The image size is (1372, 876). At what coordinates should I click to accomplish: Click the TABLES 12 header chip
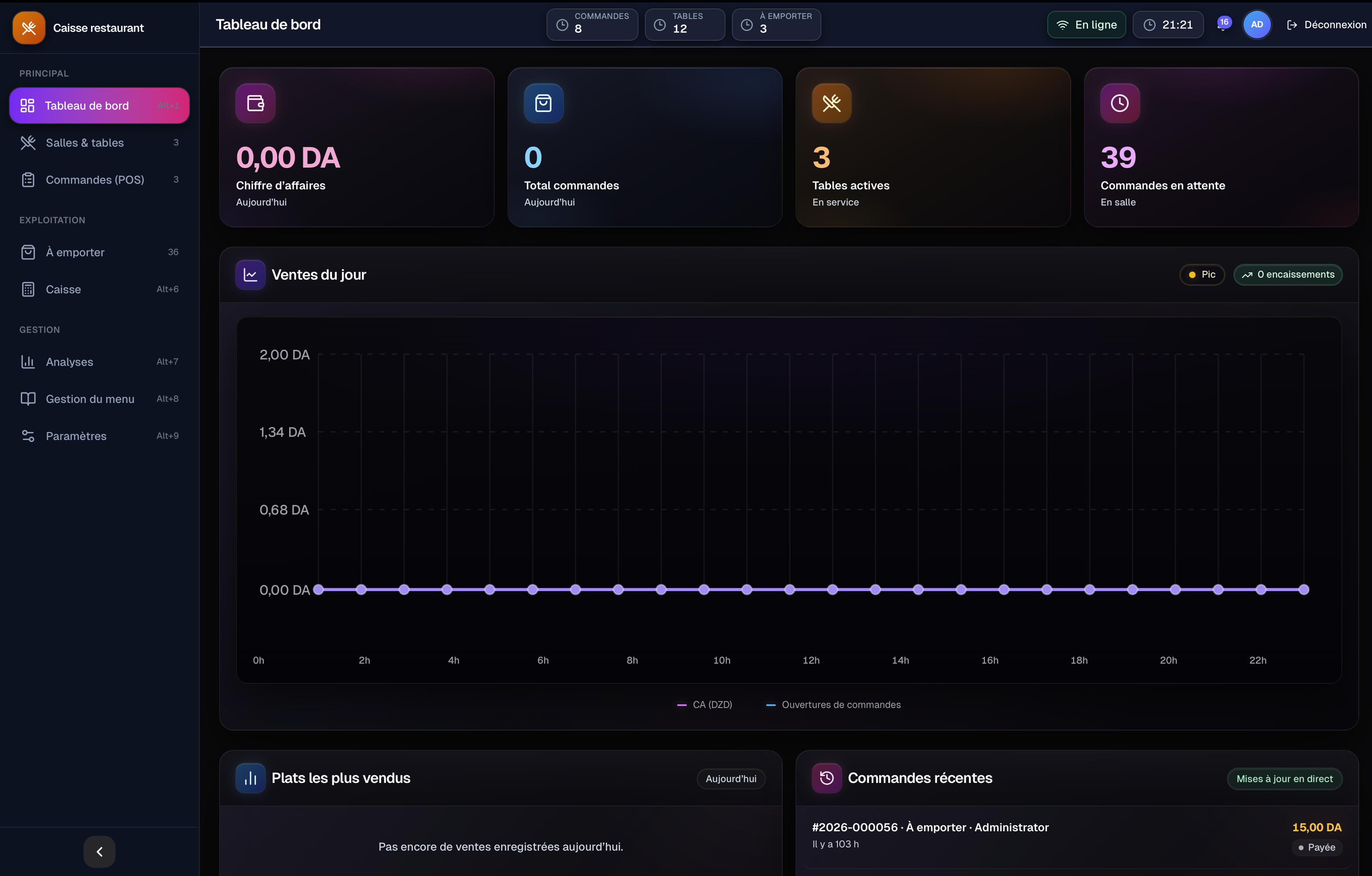(x=684, y=25)
